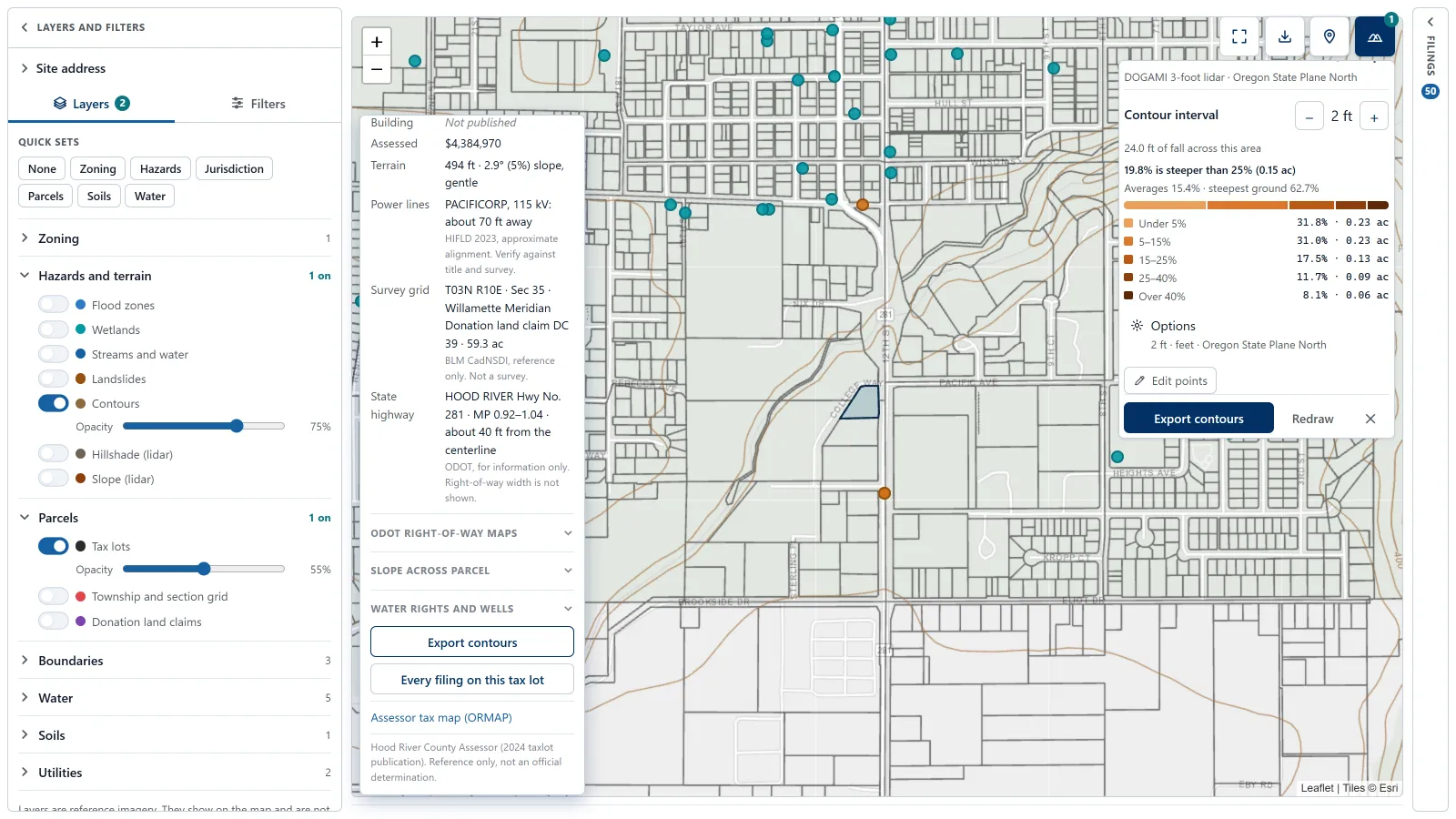The image size is (1456, 819).
Task: Open fullscreen map view
Action: pyautogui.click(x=1239, y=36)
